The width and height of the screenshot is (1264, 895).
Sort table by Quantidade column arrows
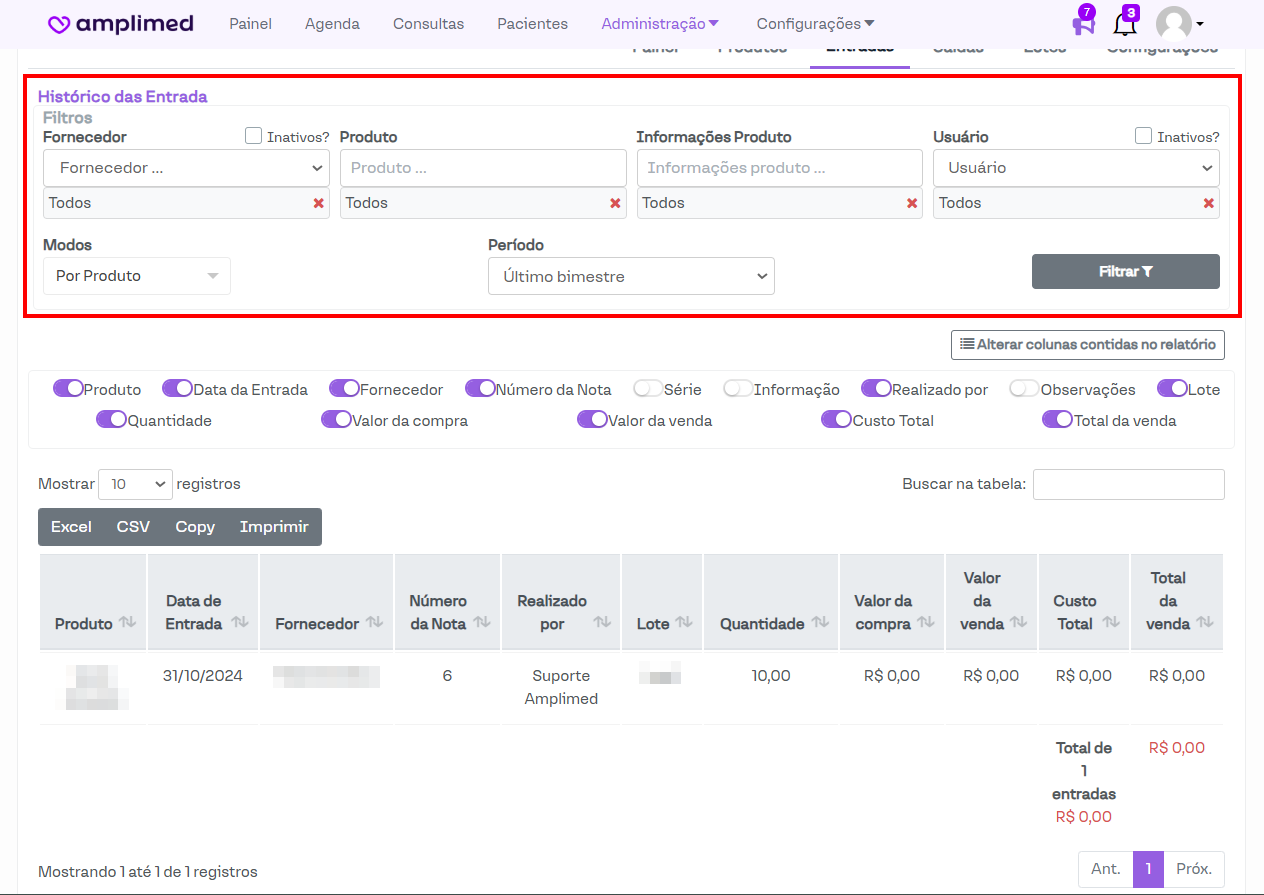(x=820, y=623)
